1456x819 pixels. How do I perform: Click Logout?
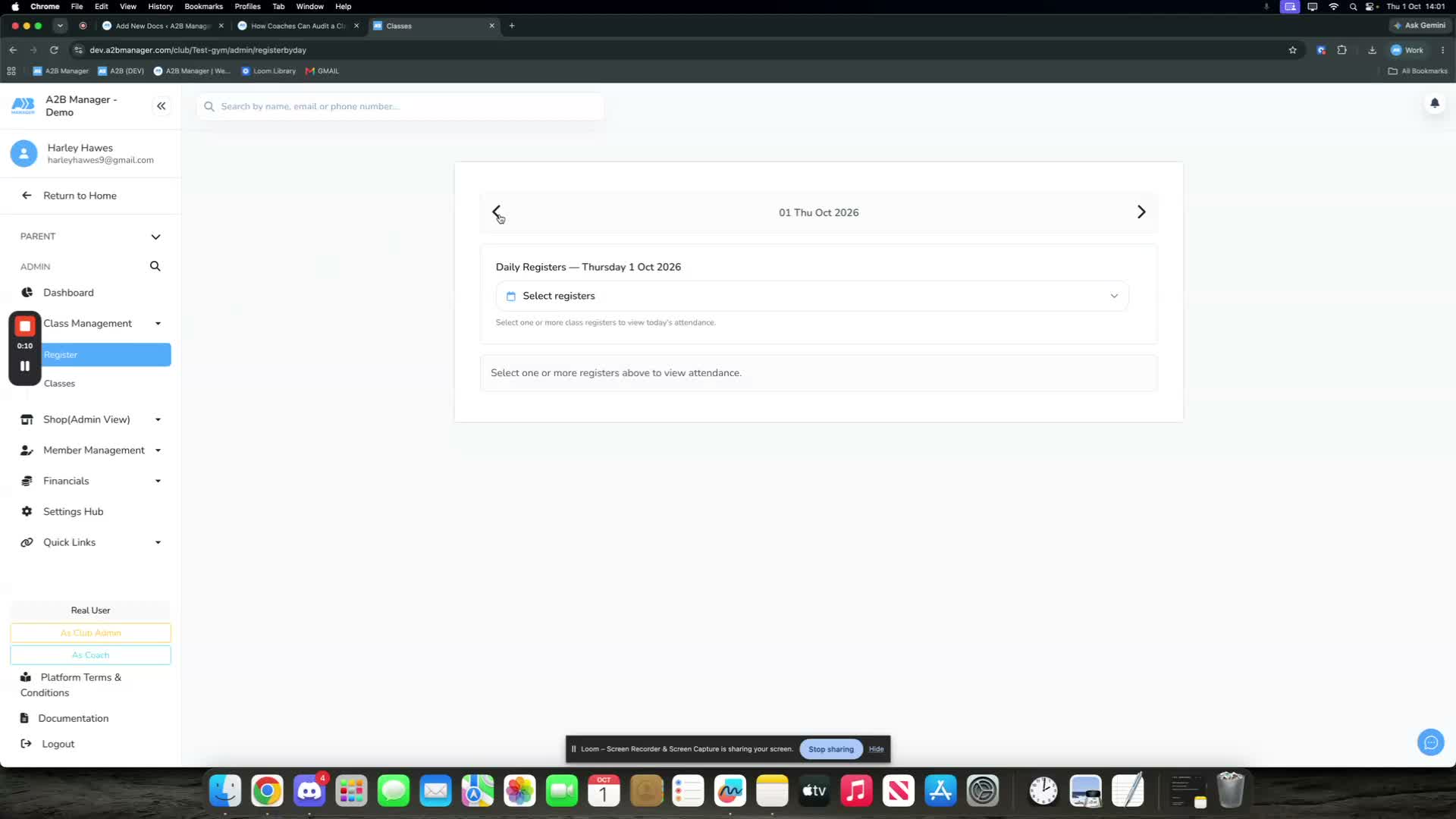[58, 744]
